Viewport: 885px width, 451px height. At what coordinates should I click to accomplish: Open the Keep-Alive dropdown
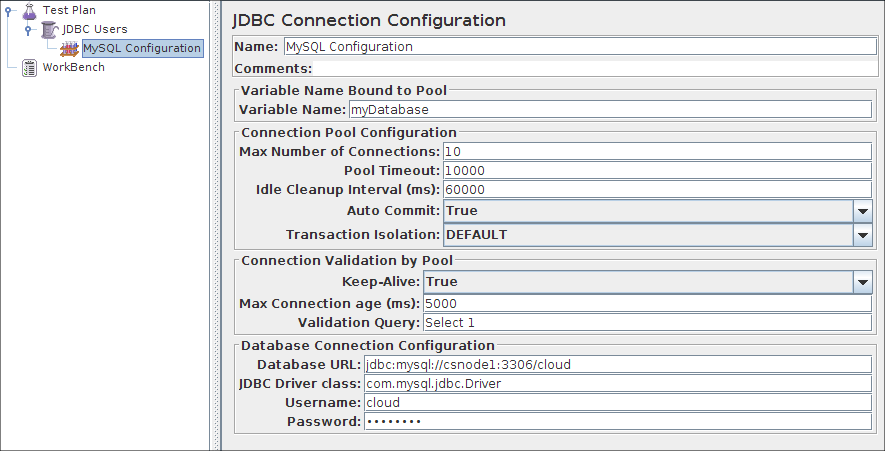tap(863, 282)
